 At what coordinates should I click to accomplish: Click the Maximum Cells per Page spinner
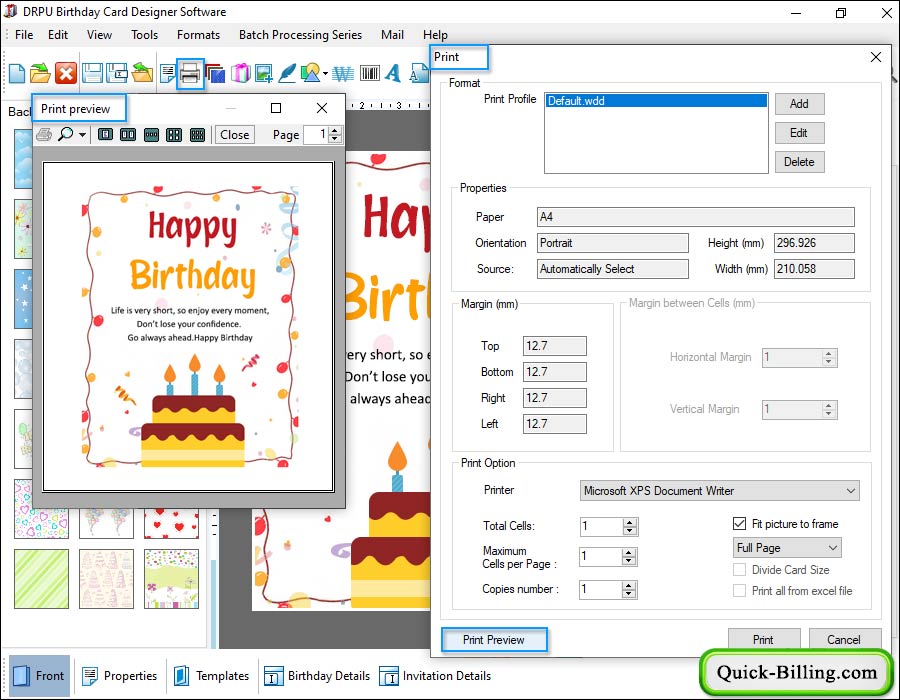point(630,556)
